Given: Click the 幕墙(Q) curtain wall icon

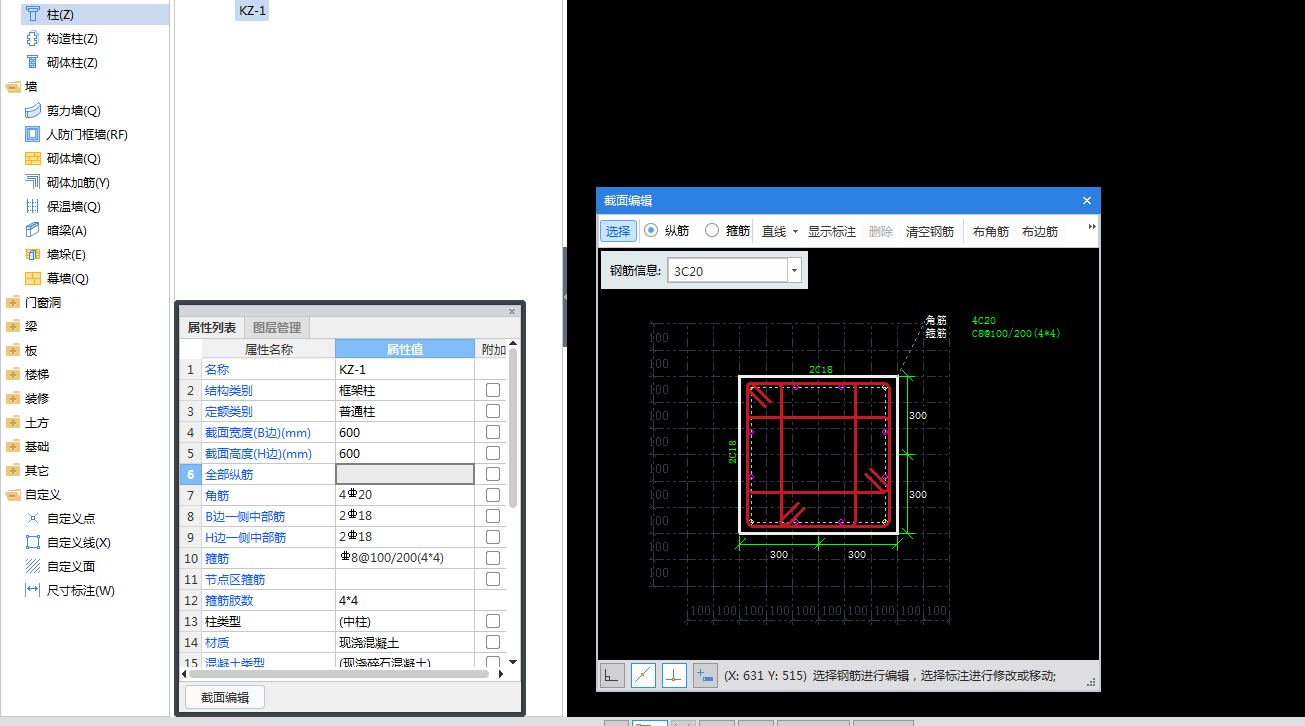Looking at the screenshot, I should point(32,278).
